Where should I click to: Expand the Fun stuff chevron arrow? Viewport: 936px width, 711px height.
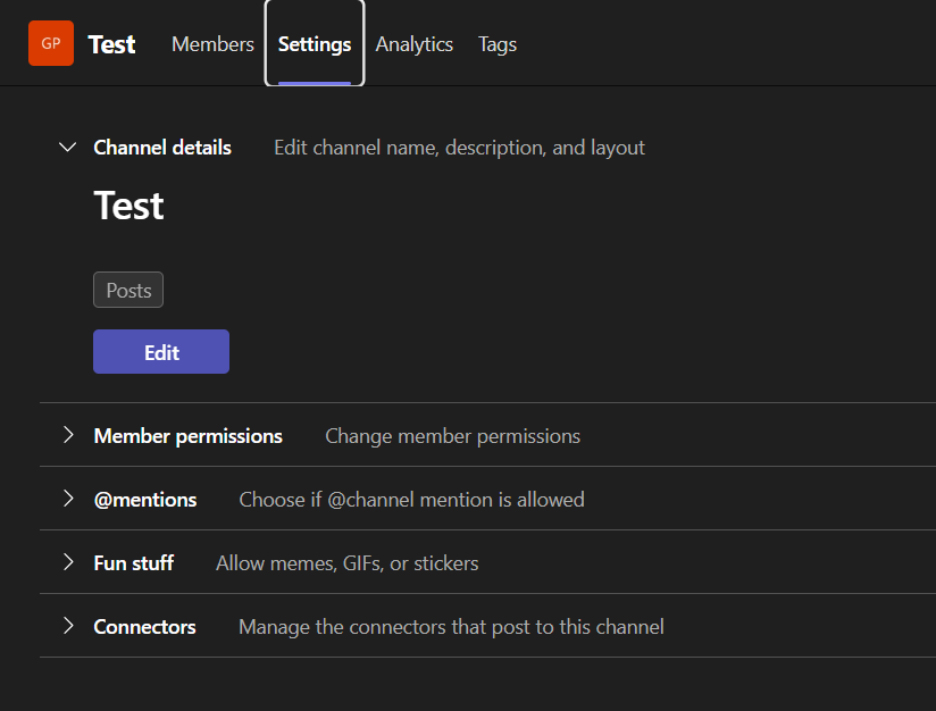click(x=68, y=563)
